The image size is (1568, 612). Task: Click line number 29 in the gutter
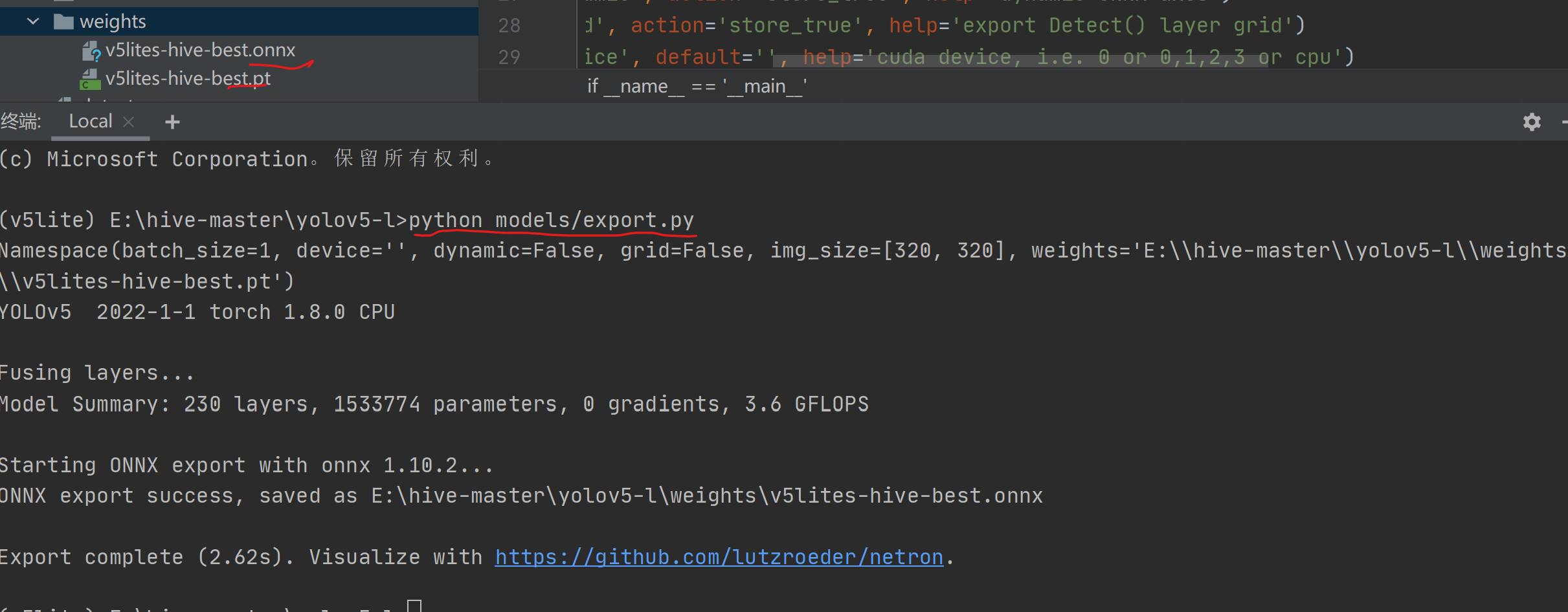pos(509,57)
